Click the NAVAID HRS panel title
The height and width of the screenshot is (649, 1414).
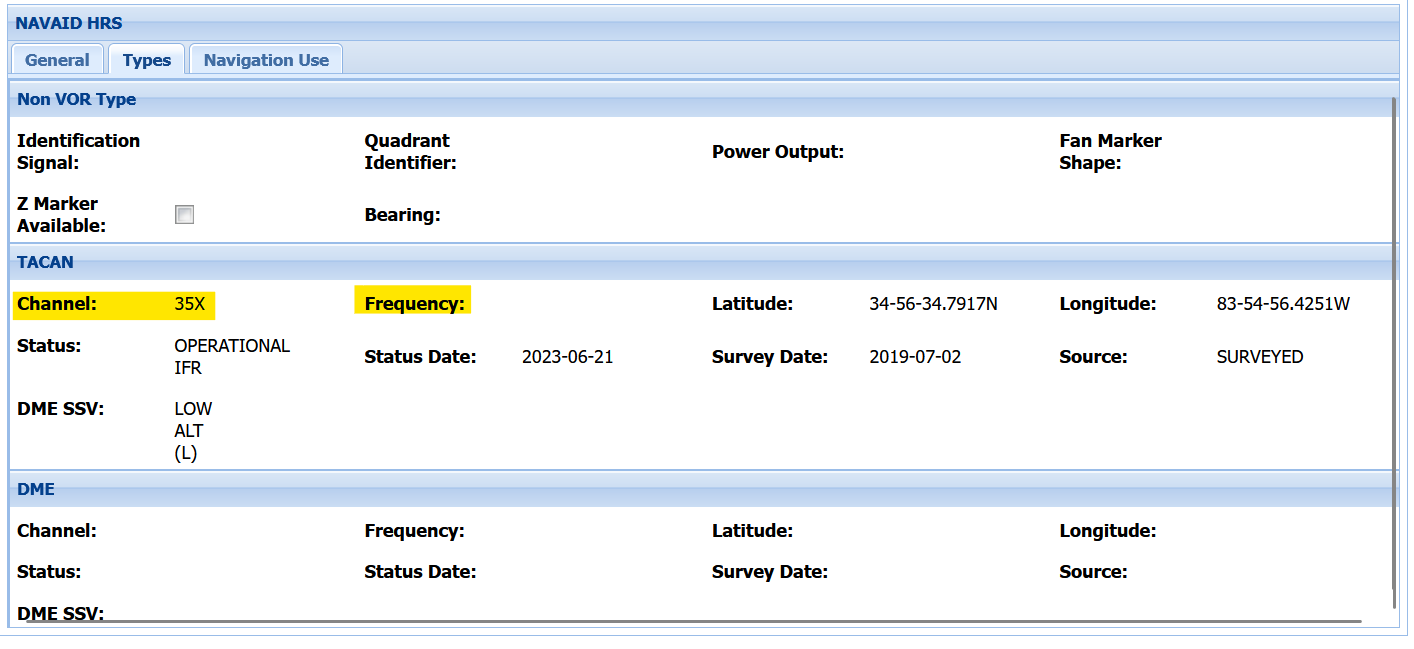[69, 23]
